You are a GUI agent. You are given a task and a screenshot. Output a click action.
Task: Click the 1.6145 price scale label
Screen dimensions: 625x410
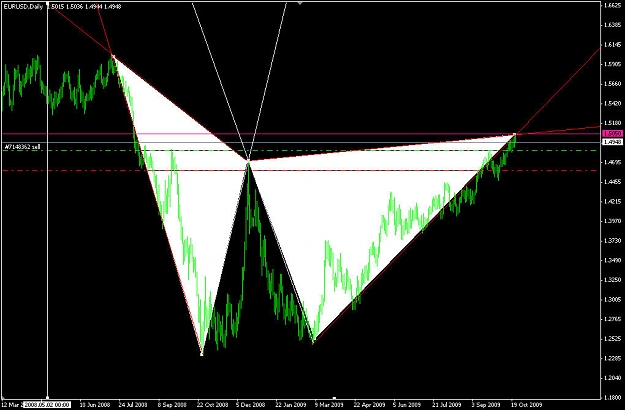pyautogui.click(x=613, y=45)
